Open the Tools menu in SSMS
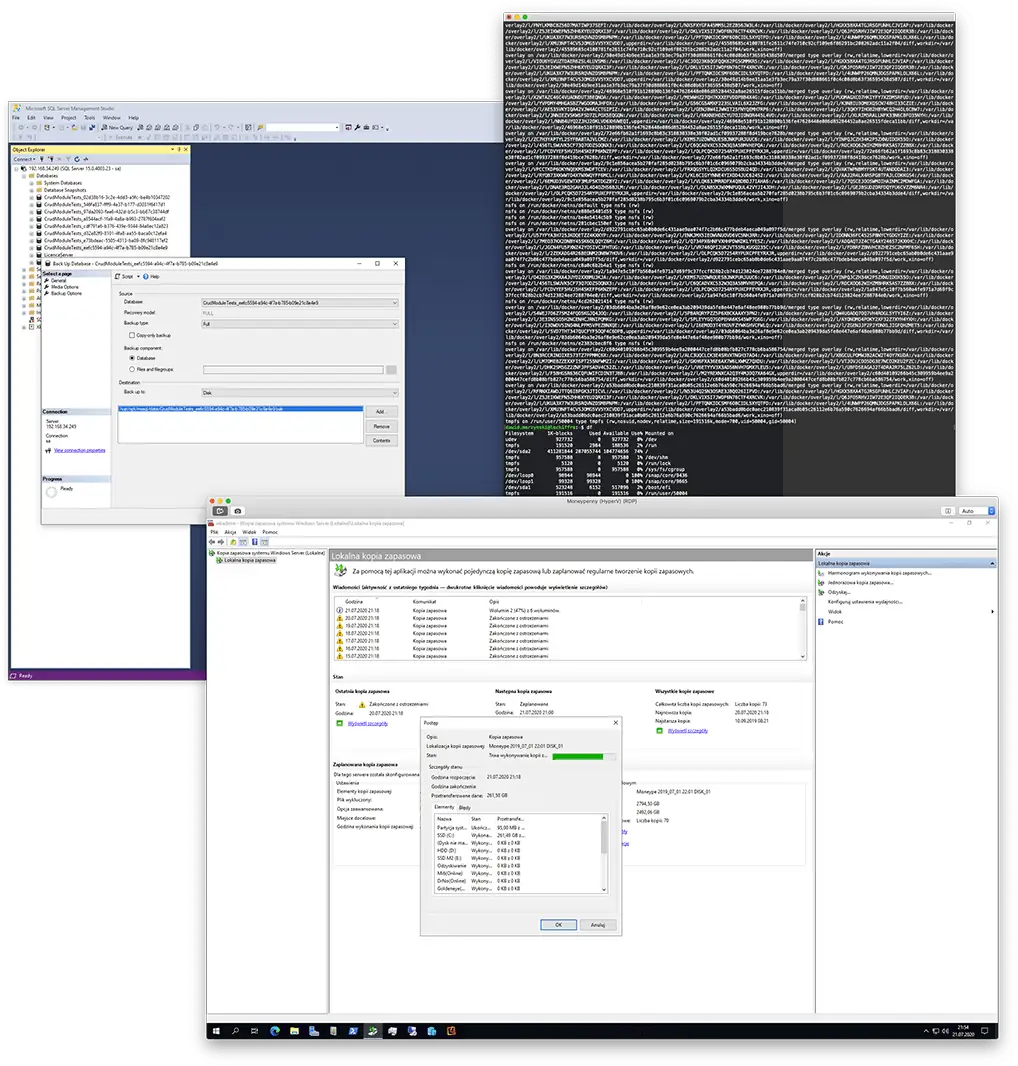 point(89,118)
